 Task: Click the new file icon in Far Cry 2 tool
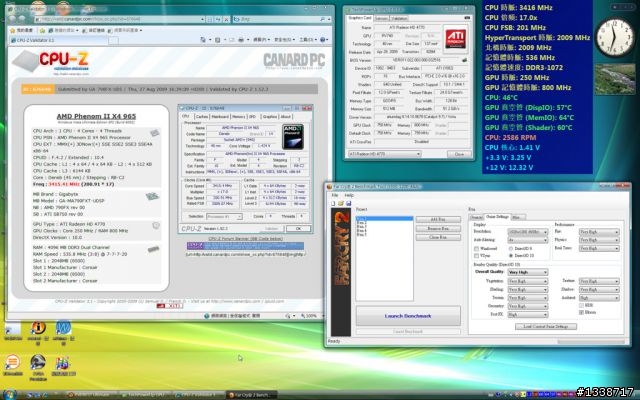coord(333,203)
